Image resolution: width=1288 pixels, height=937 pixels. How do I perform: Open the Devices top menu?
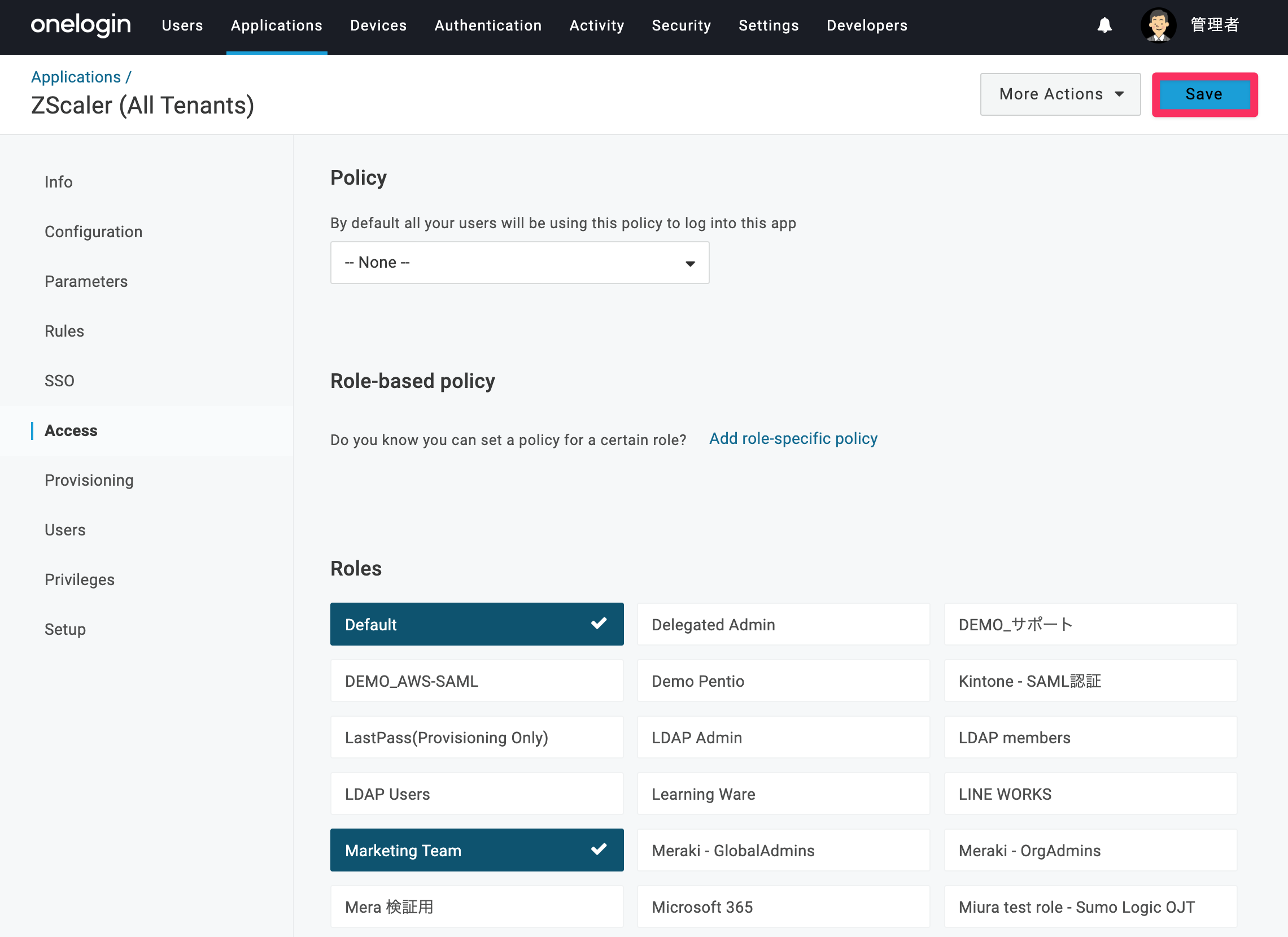tap(378, 25)
